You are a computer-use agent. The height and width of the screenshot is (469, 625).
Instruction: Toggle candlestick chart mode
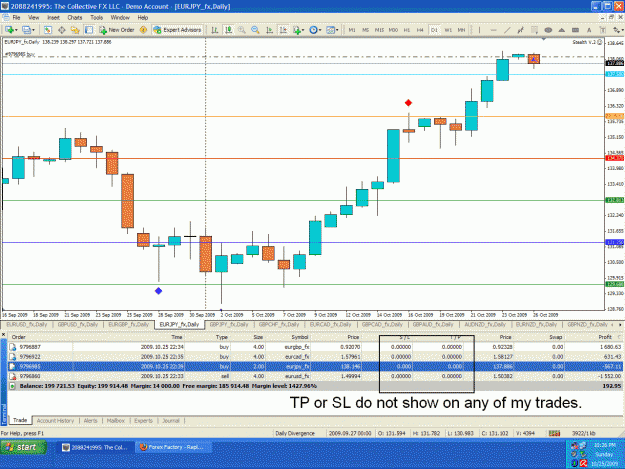coord(228,30)
